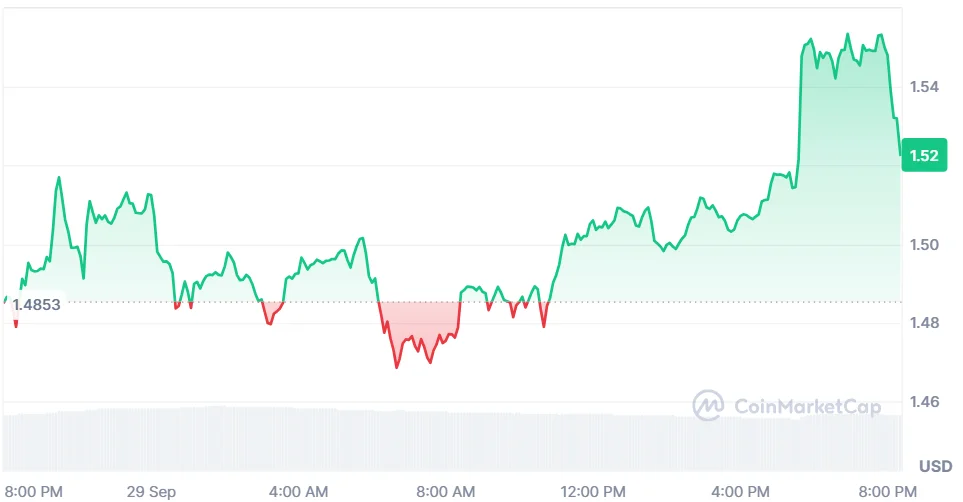
Task: Select the 4:00 AM time axis label
Action: [x=298, y=492]
